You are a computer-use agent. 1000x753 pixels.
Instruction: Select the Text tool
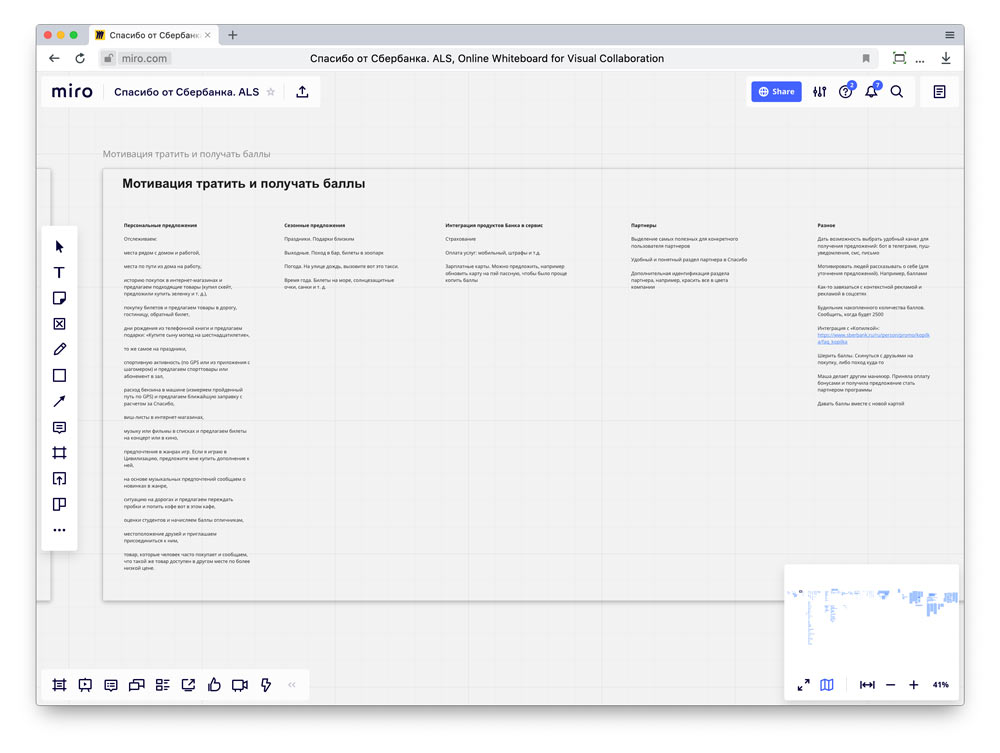[x=59, y=272]
